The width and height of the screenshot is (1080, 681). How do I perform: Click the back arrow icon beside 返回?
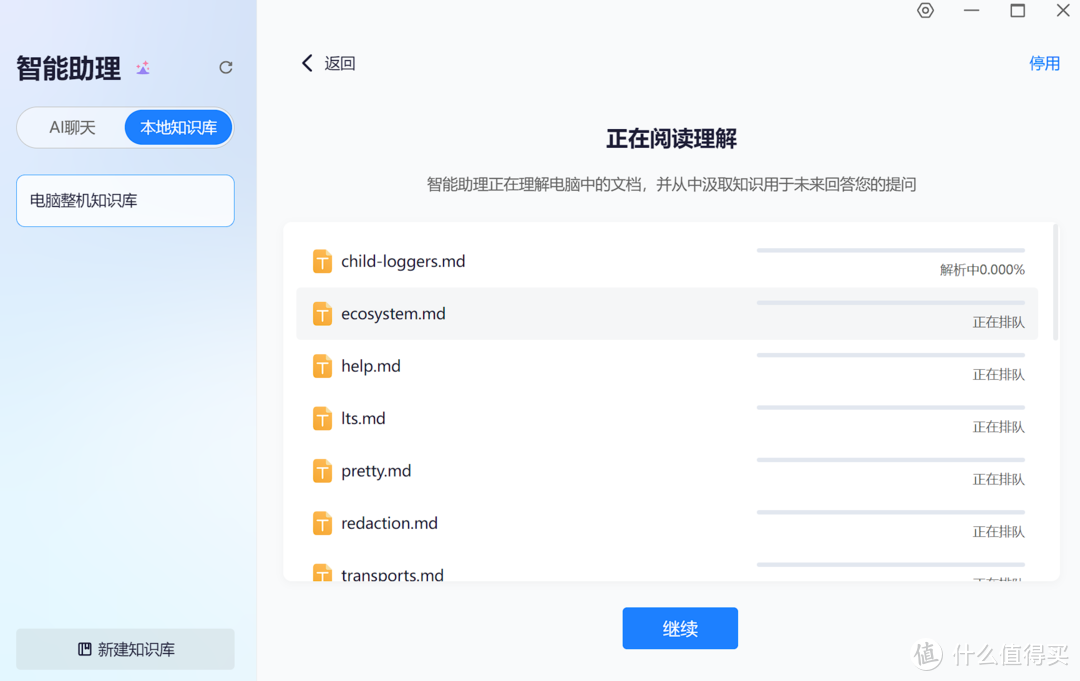tap(307, 62)
